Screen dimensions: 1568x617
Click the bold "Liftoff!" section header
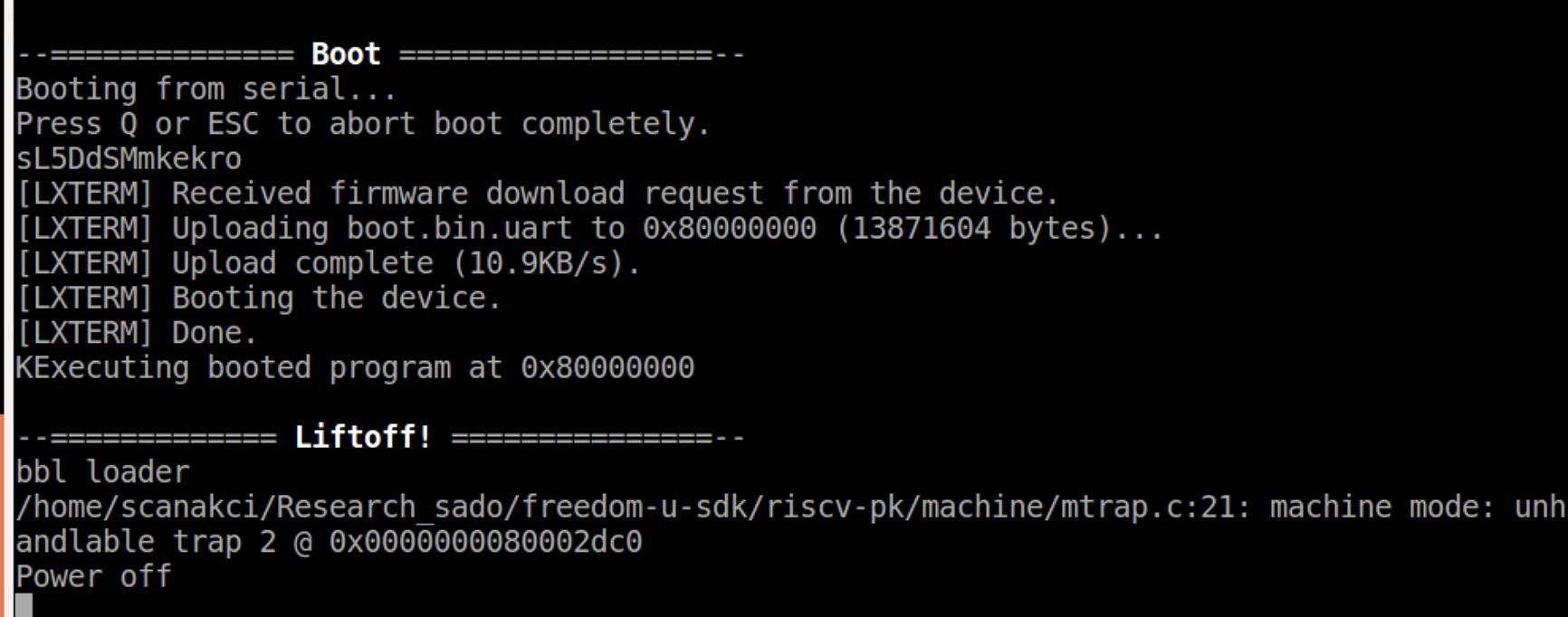(x=363, y=437)
